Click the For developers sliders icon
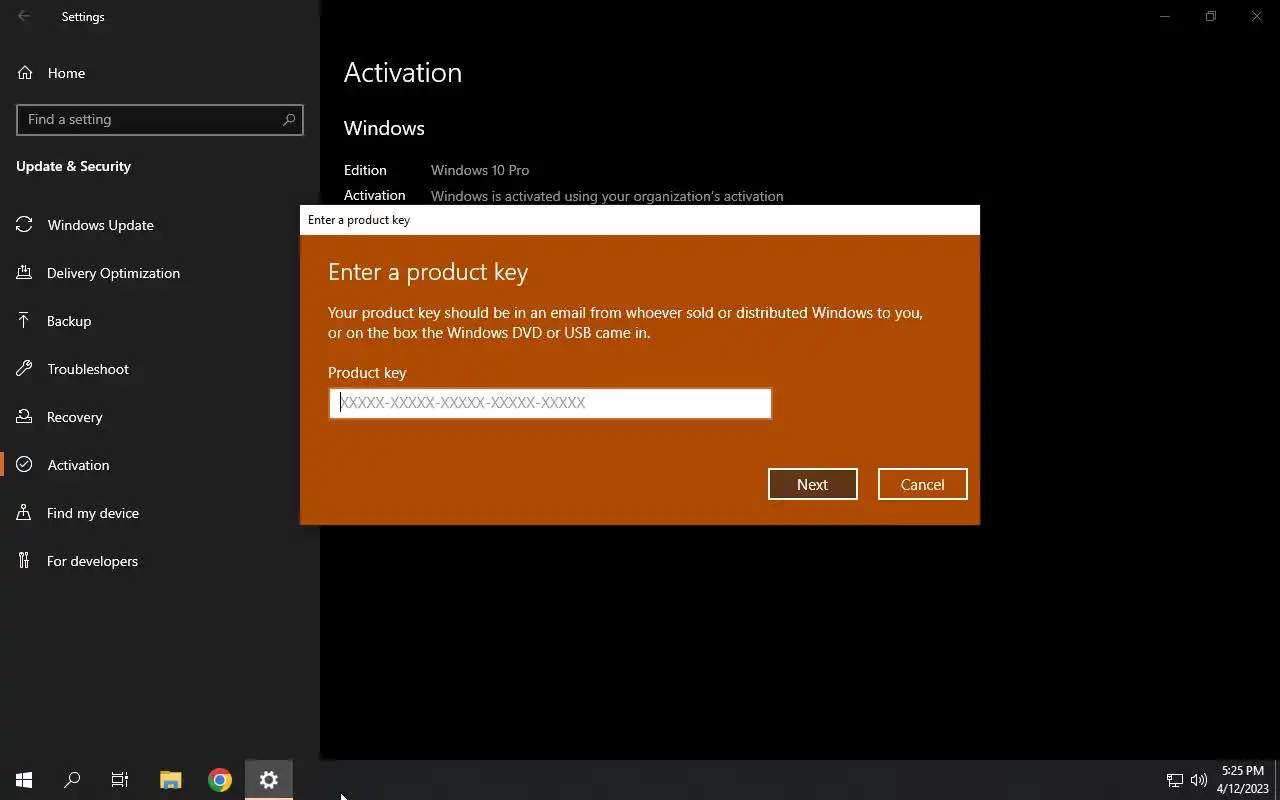Screen dimensions: 1280x800 (25, 561)
